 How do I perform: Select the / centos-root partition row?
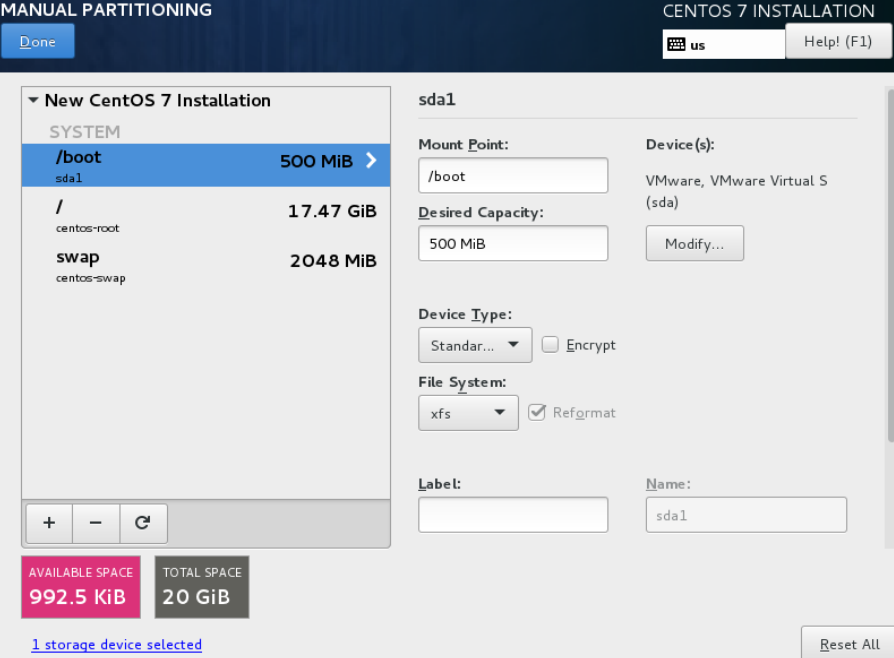pyautogui.click(x=206, y=216)
